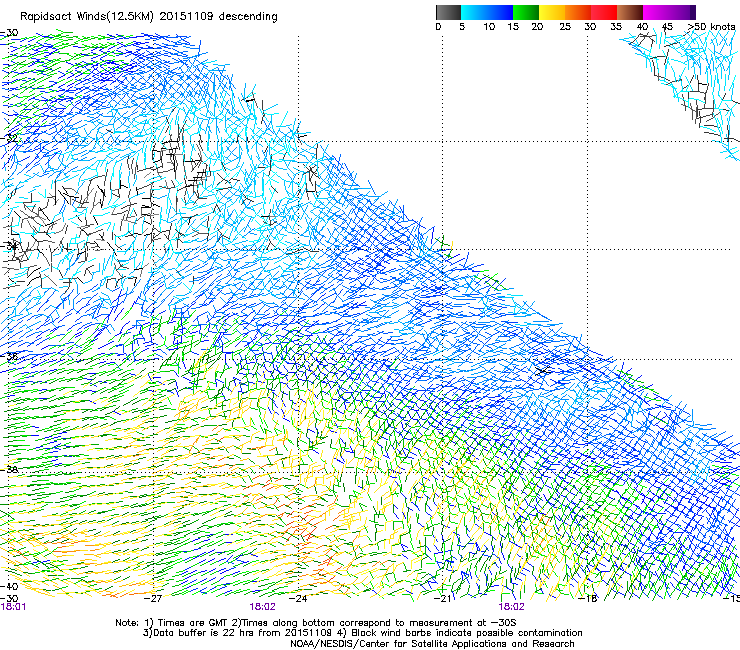Click the title 'Rapidscat Winds(12.5KM) 20151109 descending'
This screenshot has width=740, height=650.
click(x=149, y=17)
